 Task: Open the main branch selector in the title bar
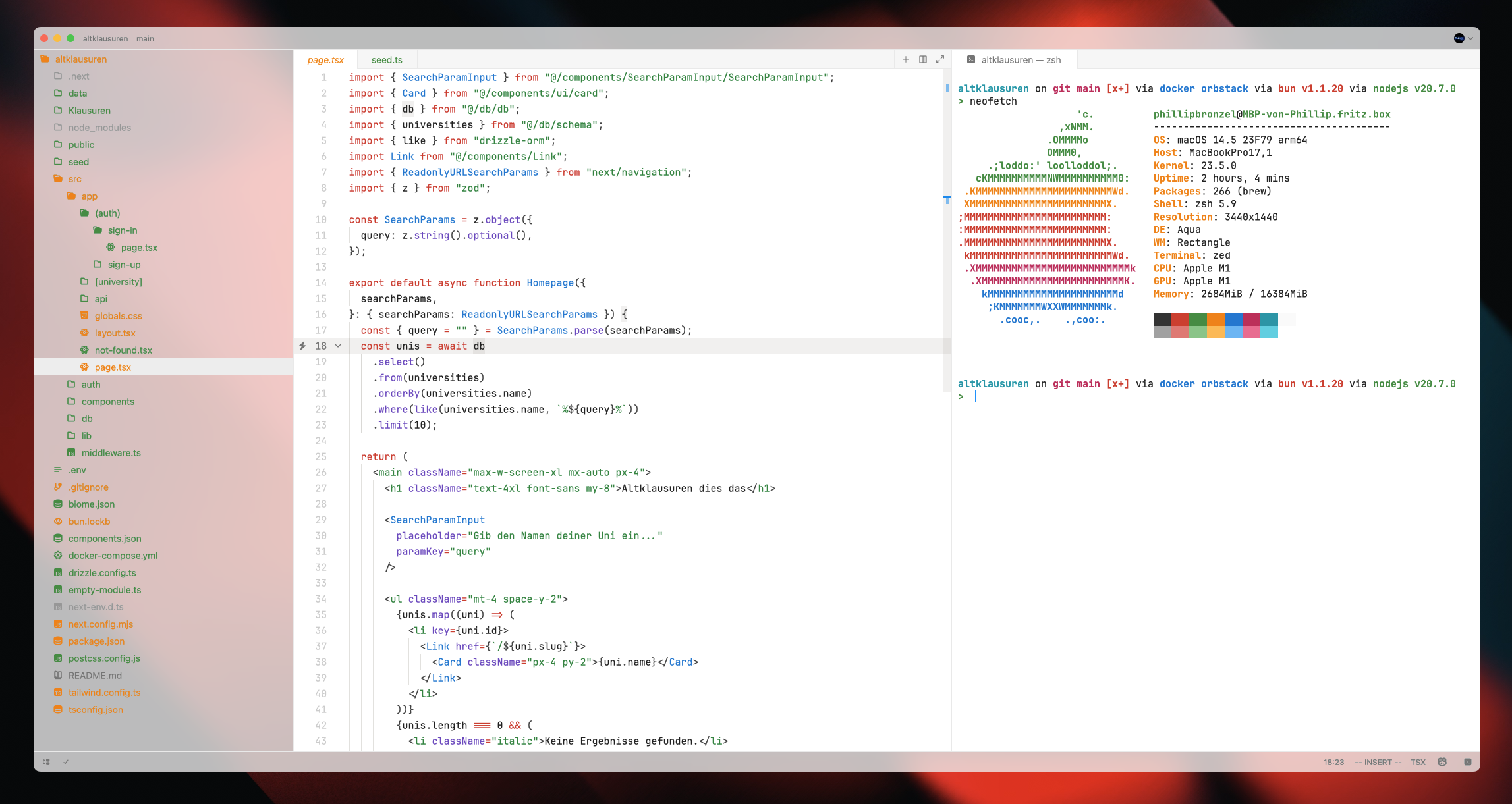(145, 38)
